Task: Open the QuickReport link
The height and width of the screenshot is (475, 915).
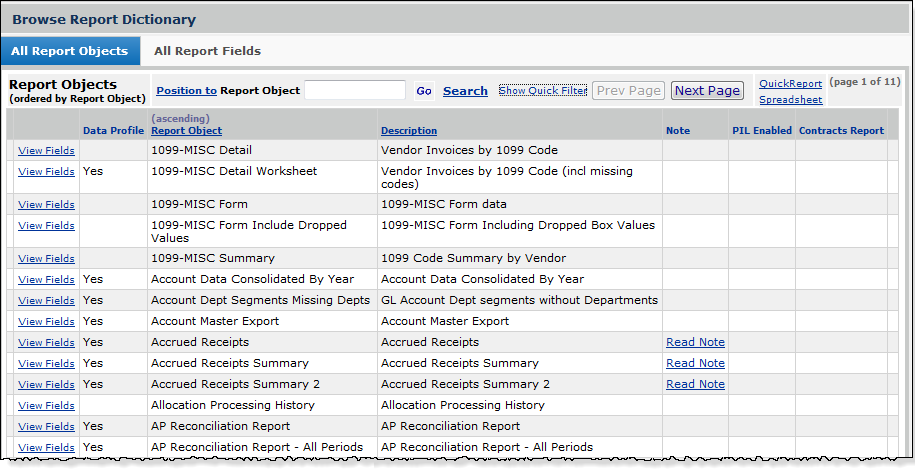Action: click(x=790, y=84)
